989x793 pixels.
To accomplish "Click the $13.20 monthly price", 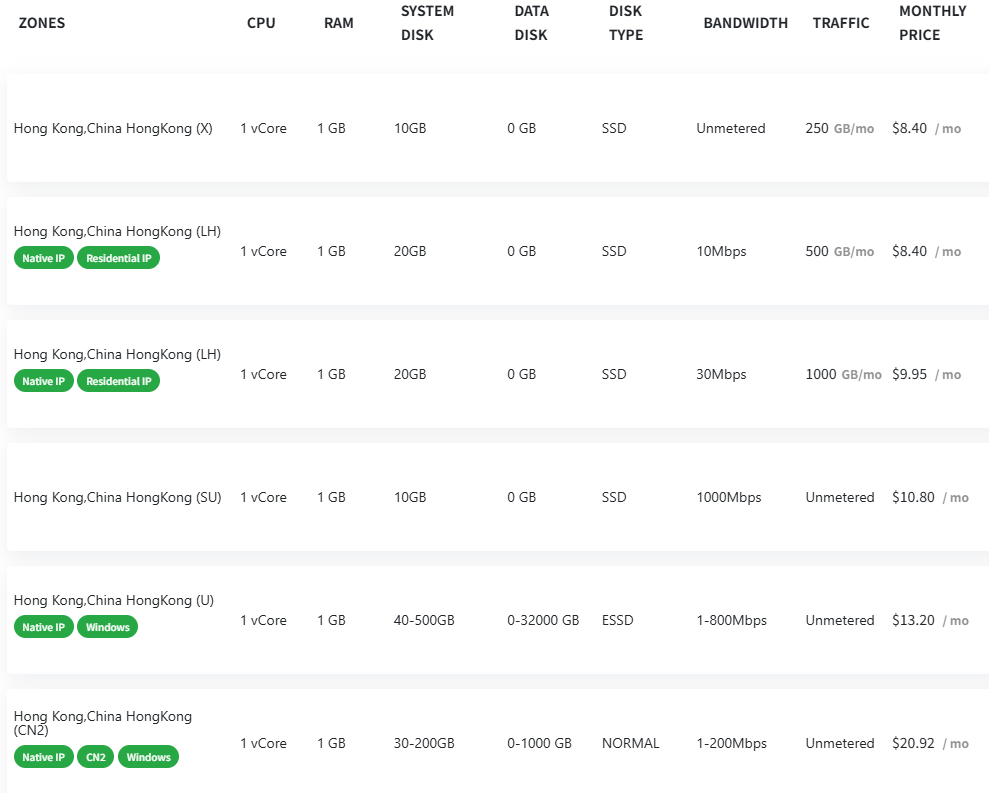I will (913, 620).
